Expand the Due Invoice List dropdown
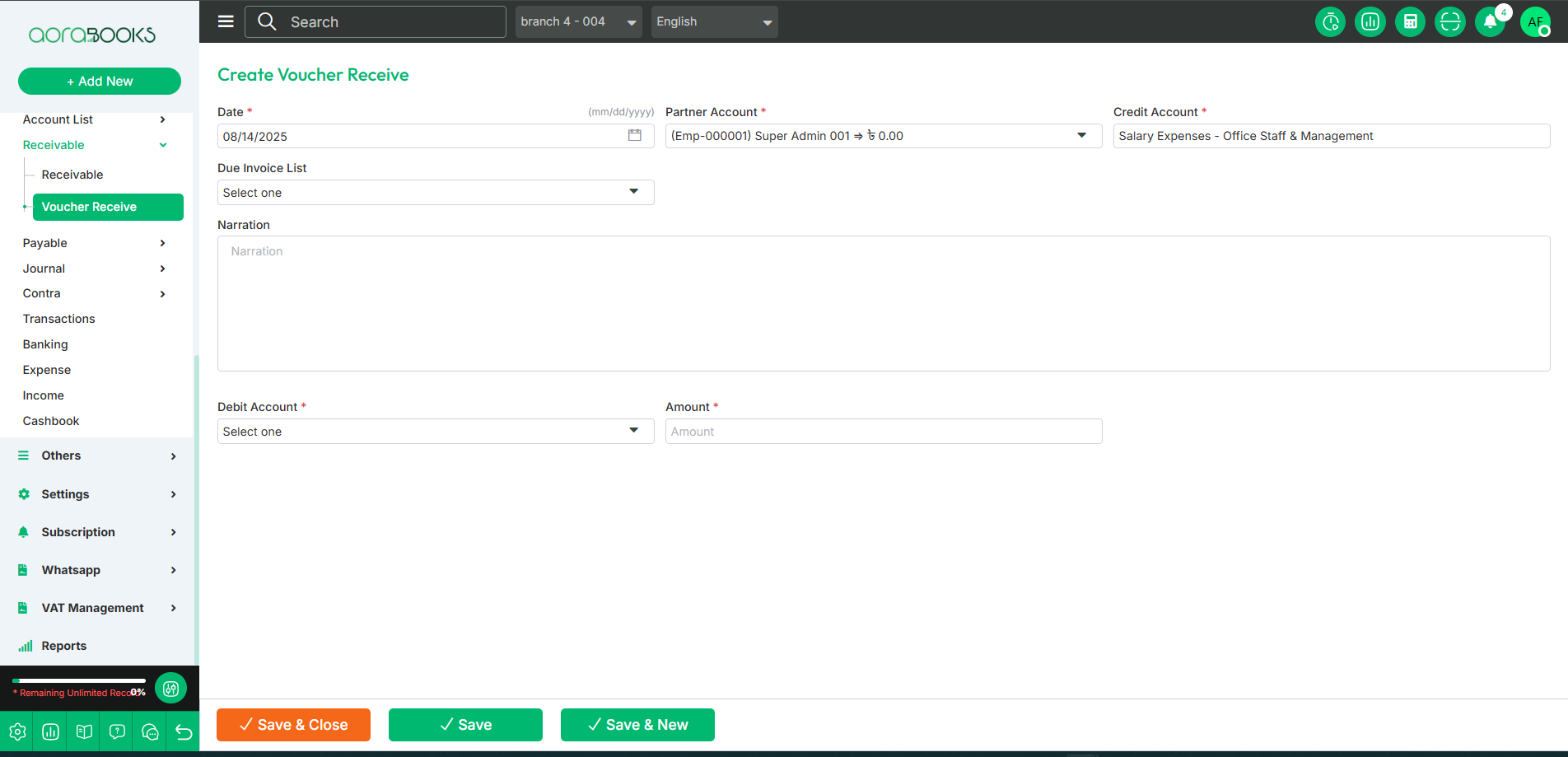This screenshot has width=1568, height=757. coord(435,193)
